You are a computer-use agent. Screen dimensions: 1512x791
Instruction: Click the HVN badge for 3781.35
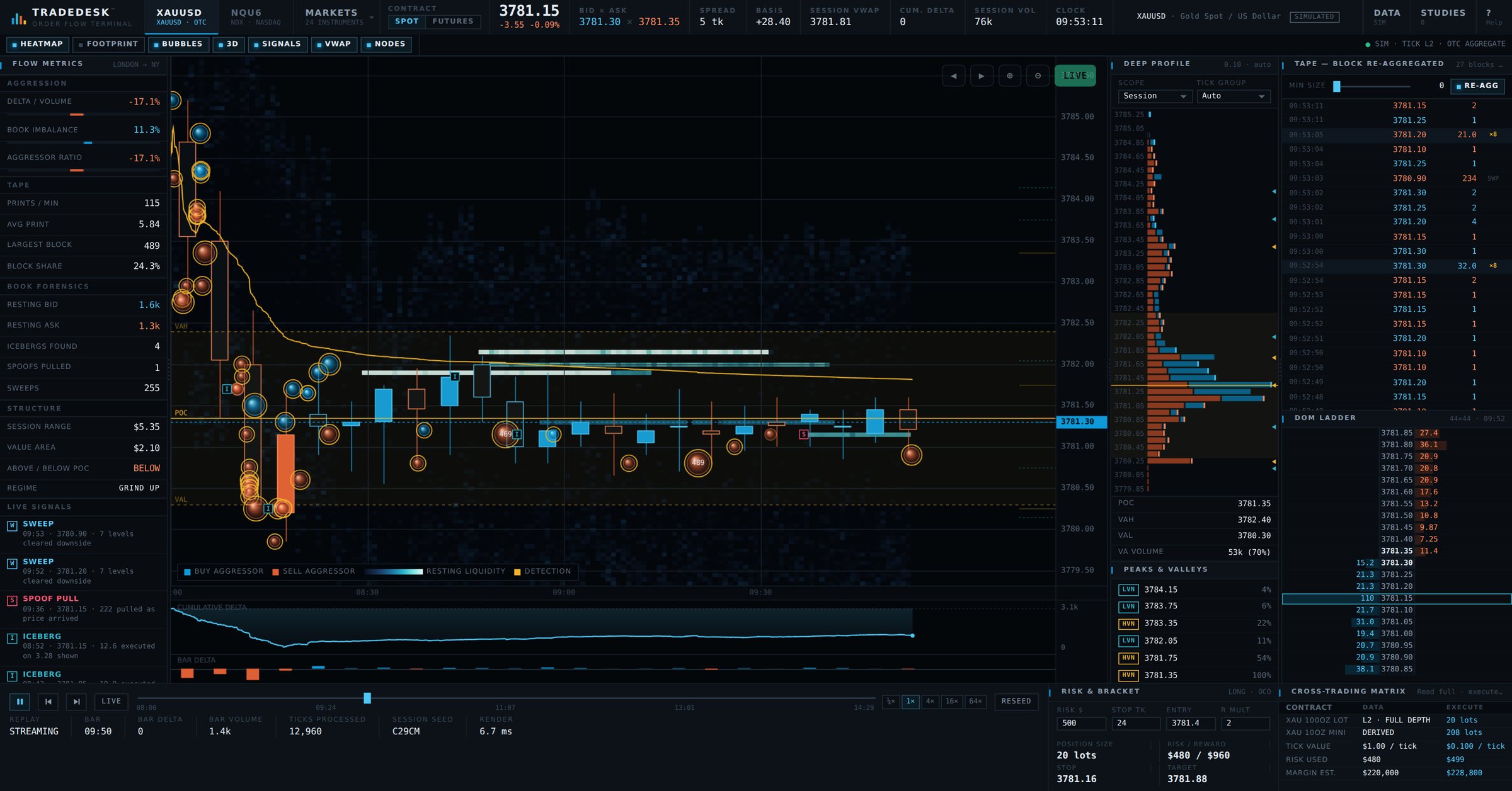1128,675
